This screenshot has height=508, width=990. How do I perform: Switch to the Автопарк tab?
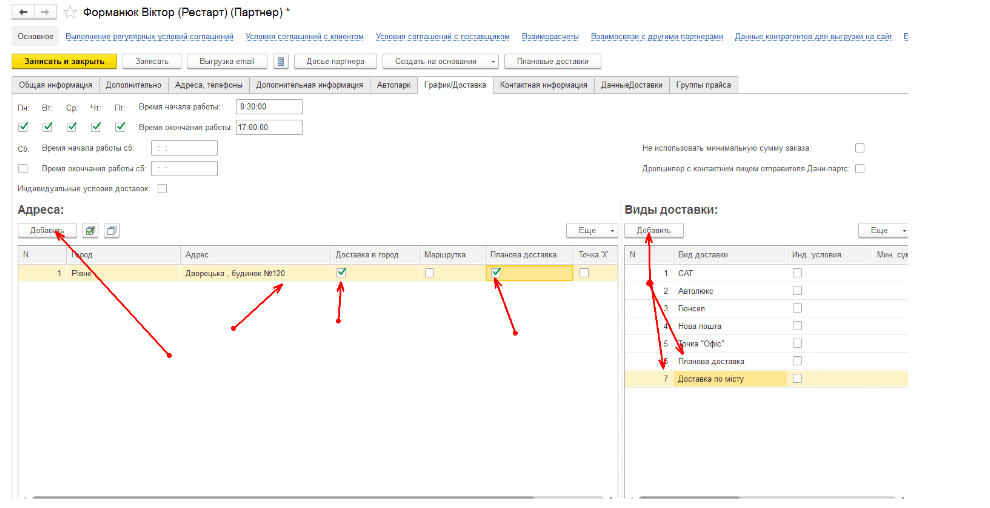[394, 86]
